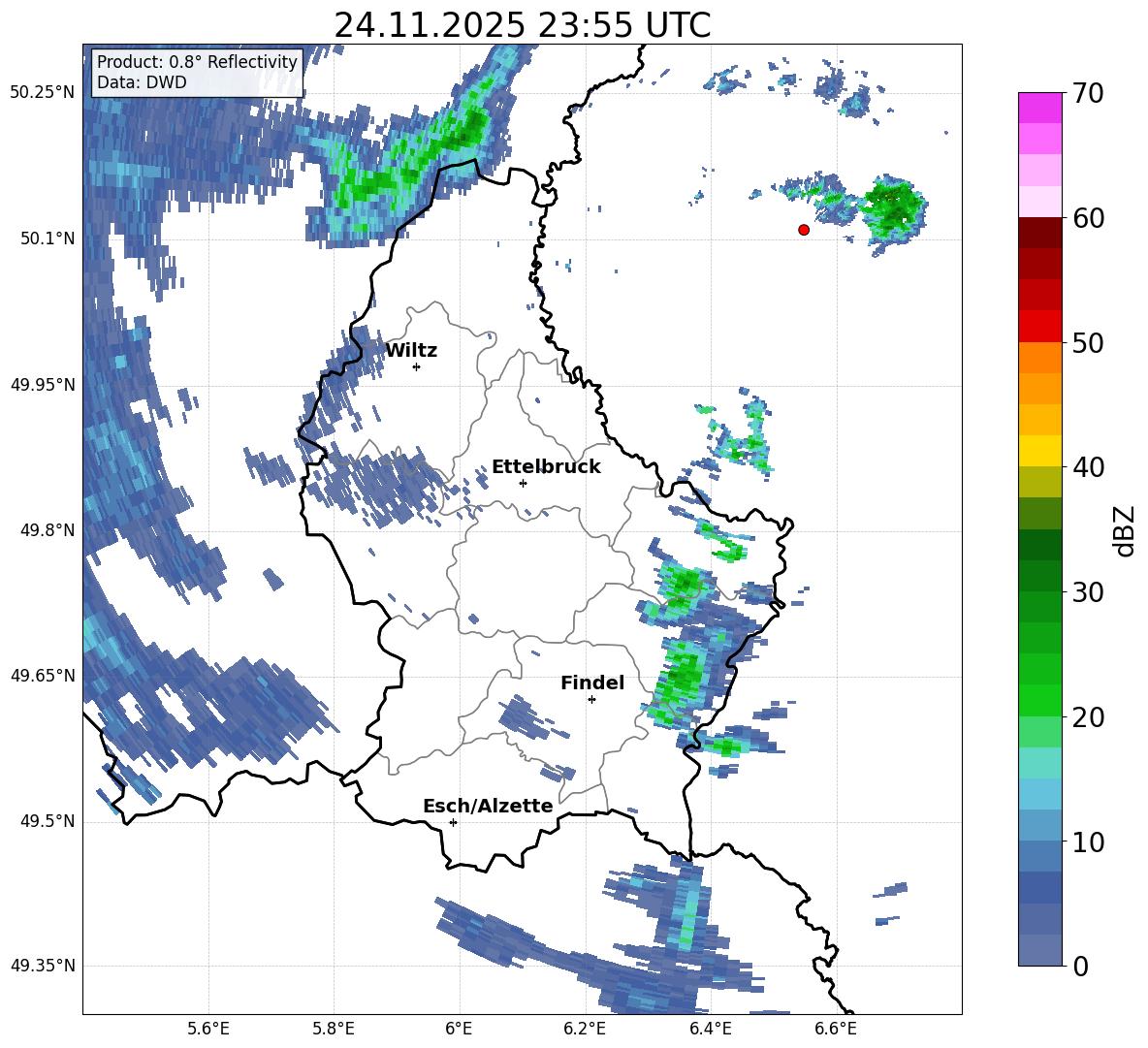The width and height of the screenshot is (1148, 1048).
Task: Click the 20 value on colorbar
Action: [1088, 717]
